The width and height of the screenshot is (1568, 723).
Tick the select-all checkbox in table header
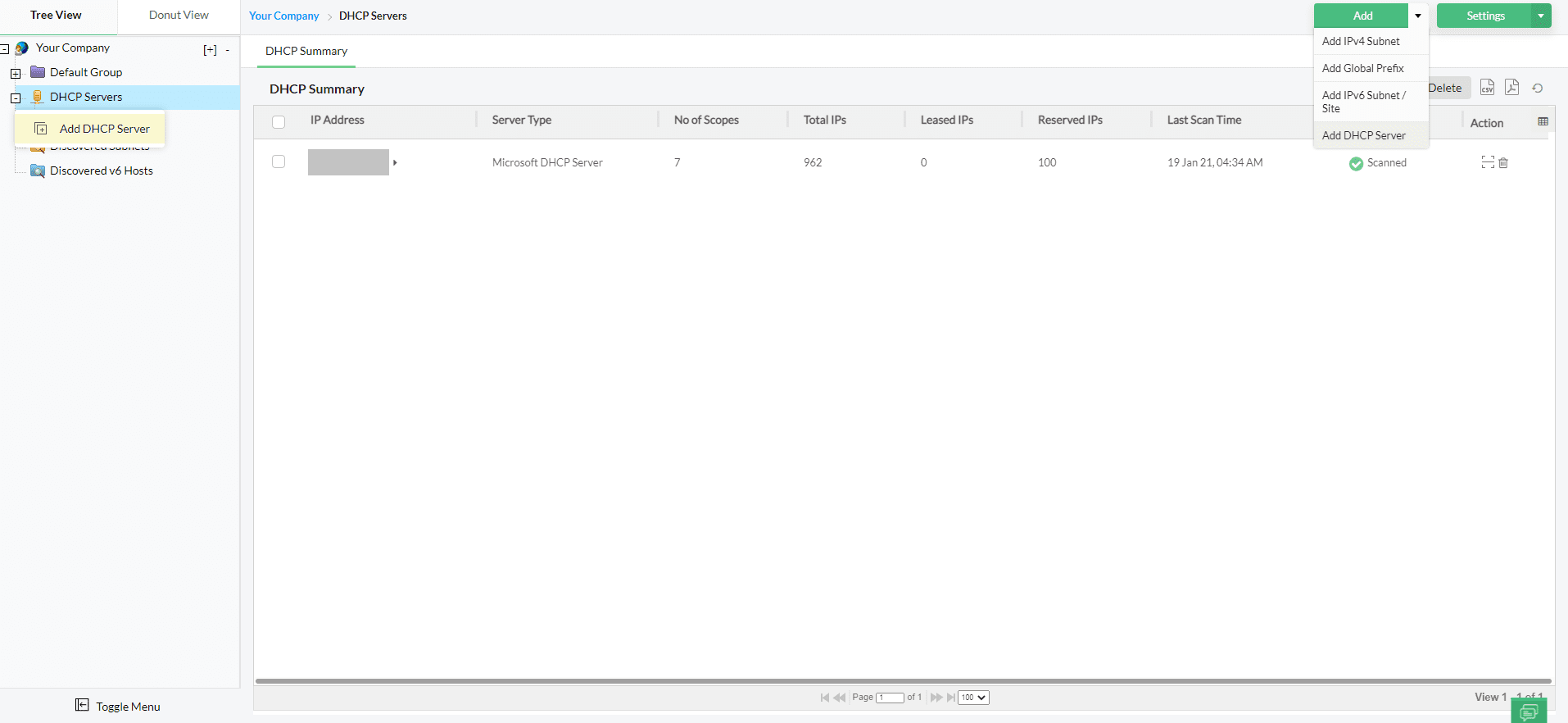point(279,121)
